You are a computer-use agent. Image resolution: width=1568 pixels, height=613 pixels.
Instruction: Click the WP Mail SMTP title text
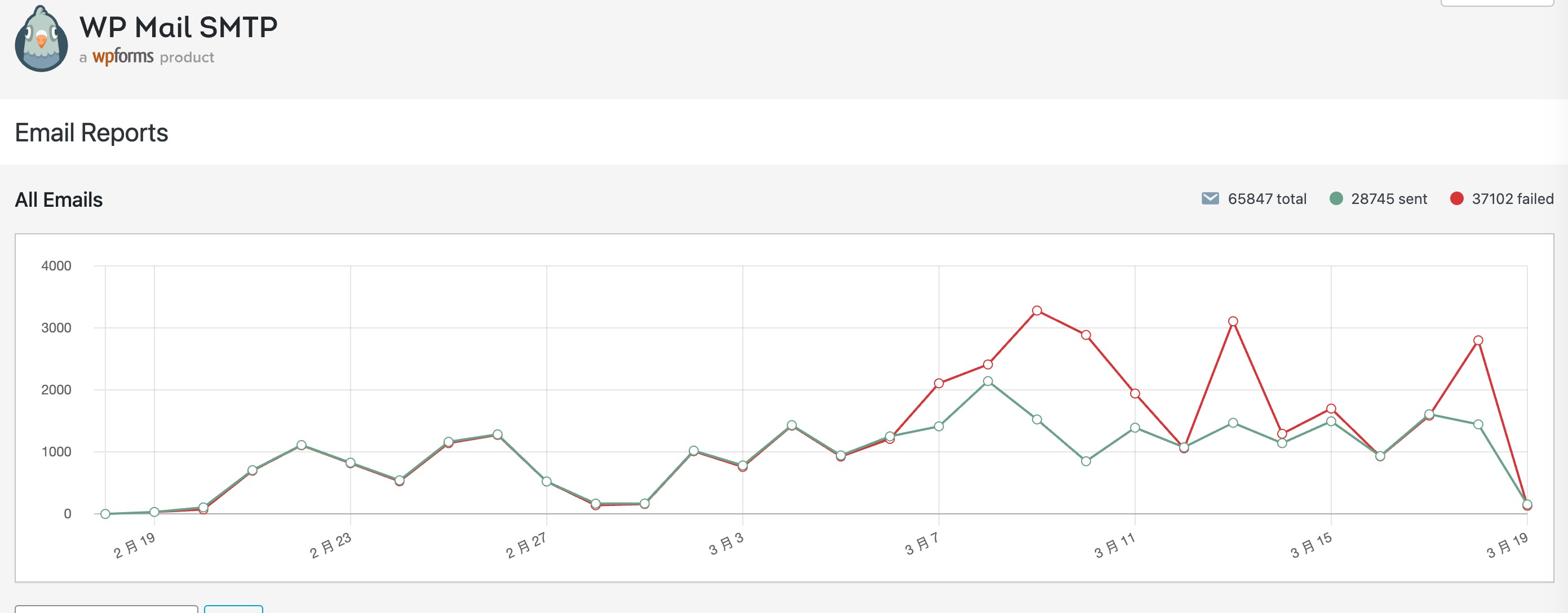(178, 28)
